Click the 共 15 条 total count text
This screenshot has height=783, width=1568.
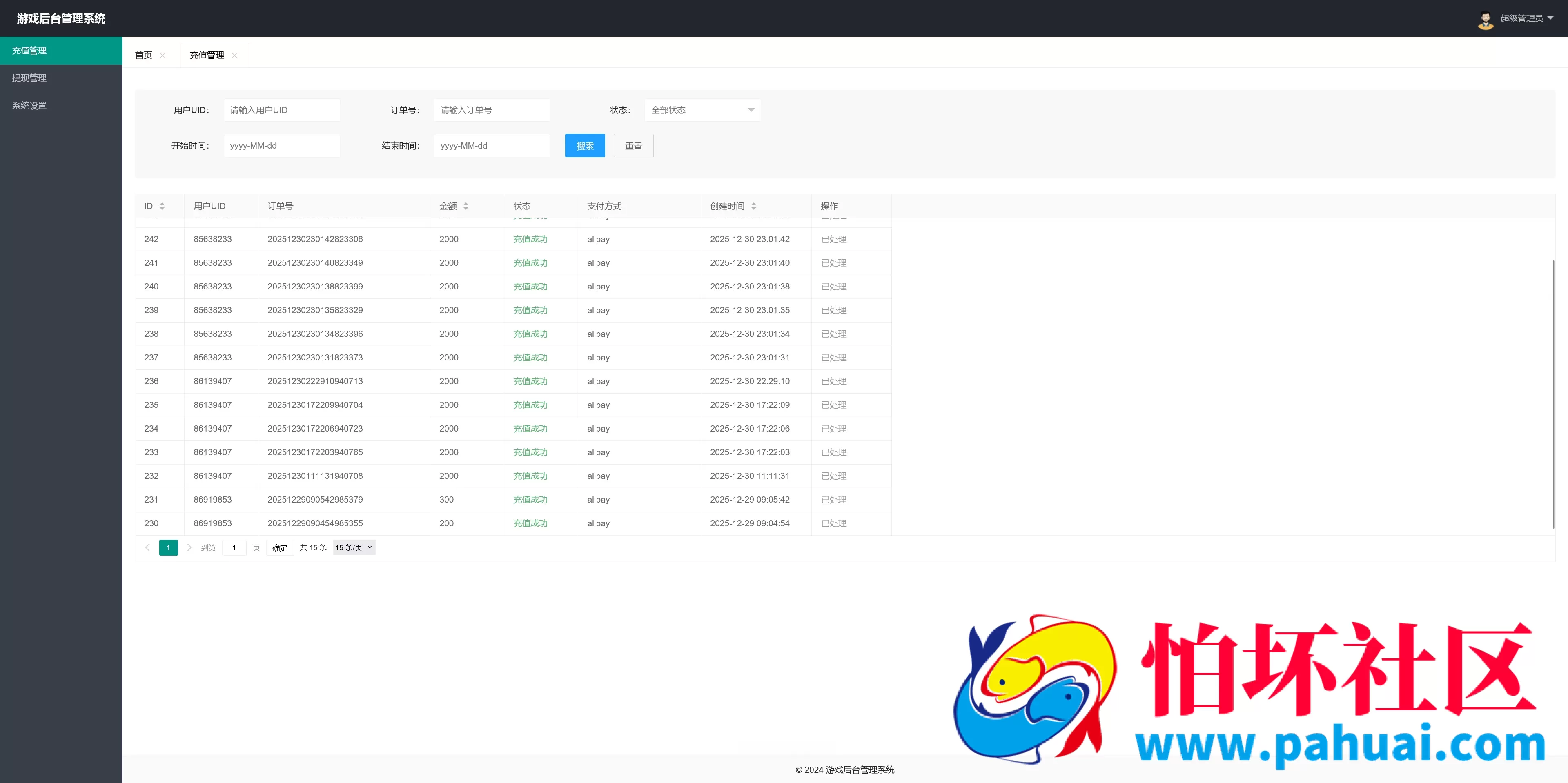coord(314,547)
